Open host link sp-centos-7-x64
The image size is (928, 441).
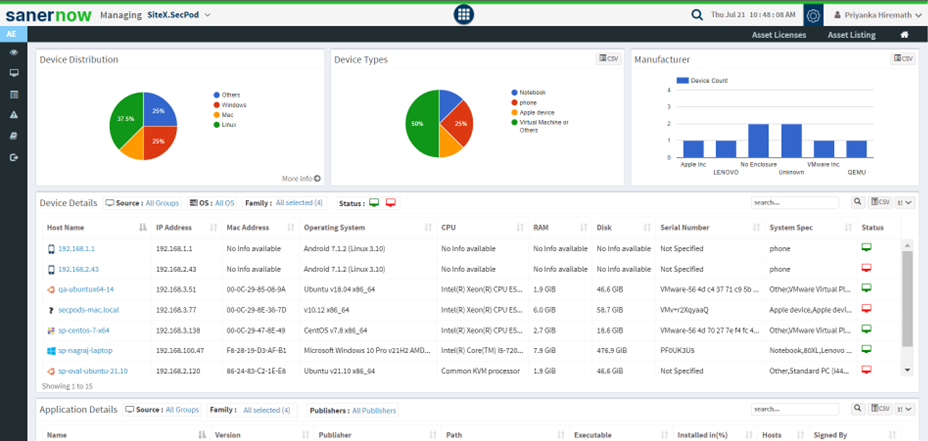pos(83,330)
